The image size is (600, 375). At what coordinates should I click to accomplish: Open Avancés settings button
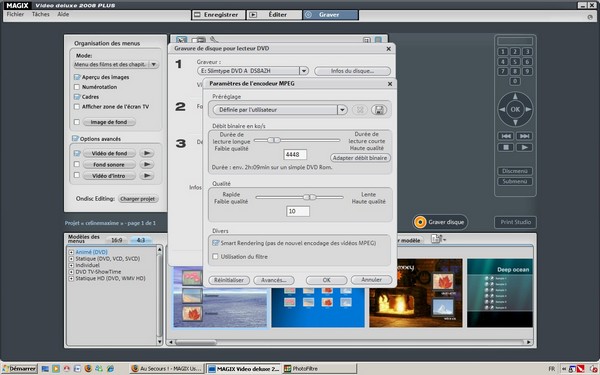tap(274, 280)
